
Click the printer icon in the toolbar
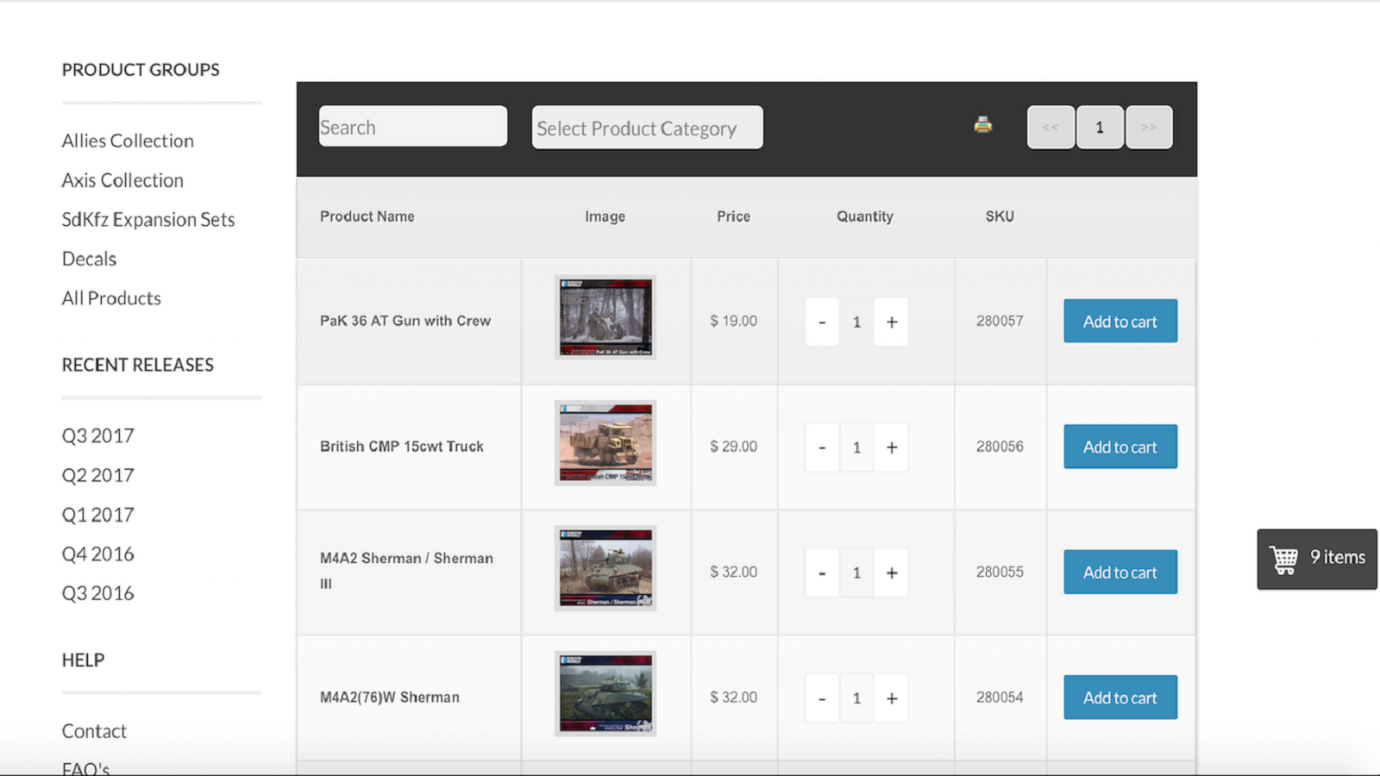[x=983, y=125]
